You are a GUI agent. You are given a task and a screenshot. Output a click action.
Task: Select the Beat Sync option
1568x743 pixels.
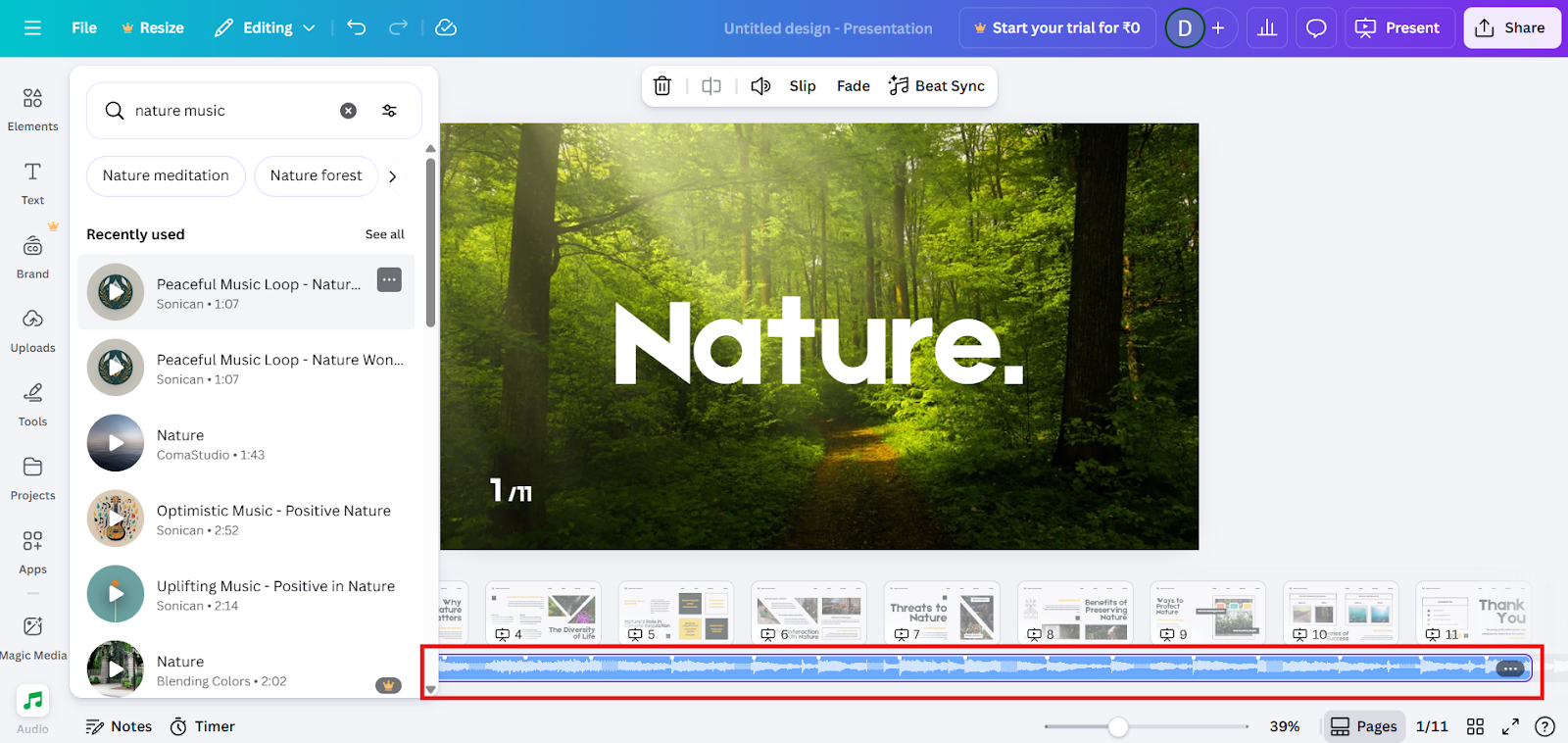(x=937, y=86)
